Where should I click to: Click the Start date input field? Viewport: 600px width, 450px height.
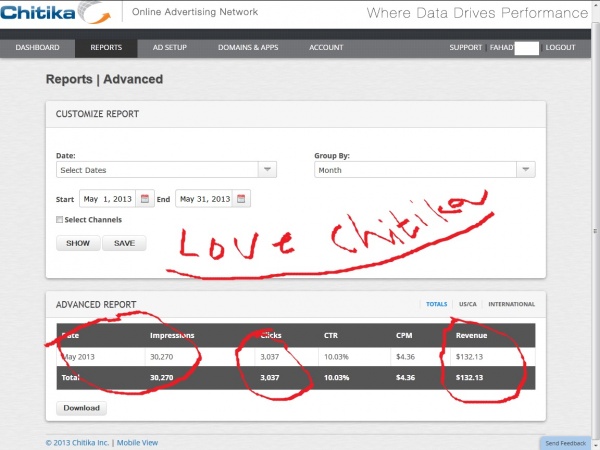tap(108, 199)
